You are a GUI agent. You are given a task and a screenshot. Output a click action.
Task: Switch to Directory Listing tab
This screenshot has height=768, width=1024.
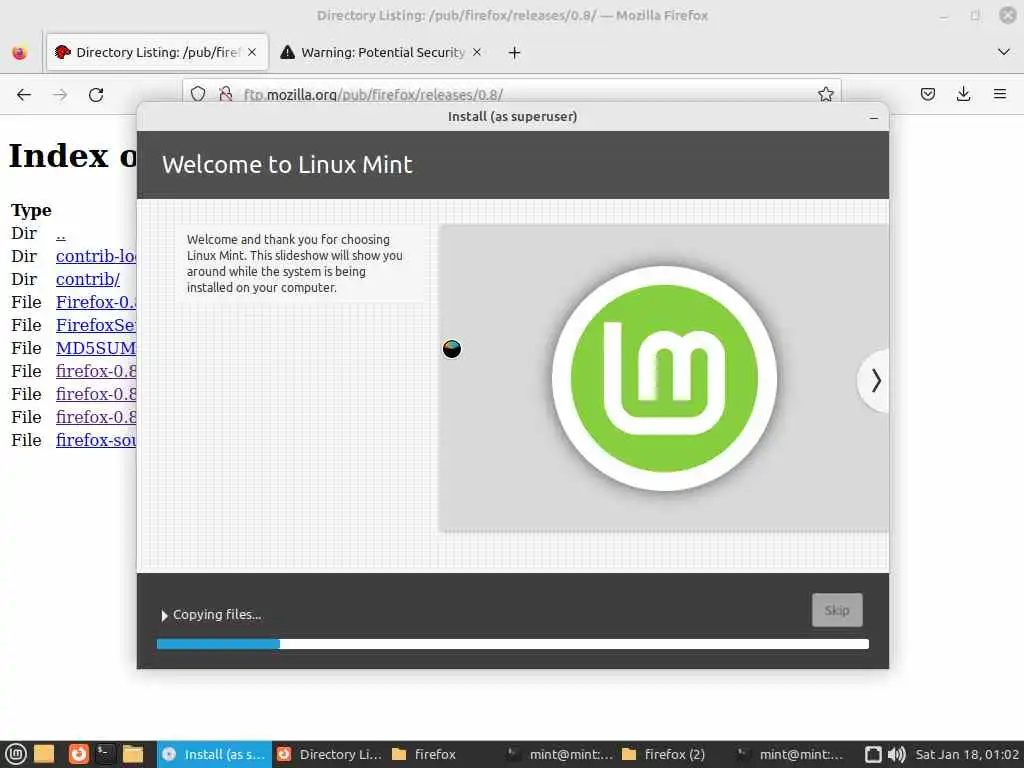pyautogui.click(x=157, y=52)
